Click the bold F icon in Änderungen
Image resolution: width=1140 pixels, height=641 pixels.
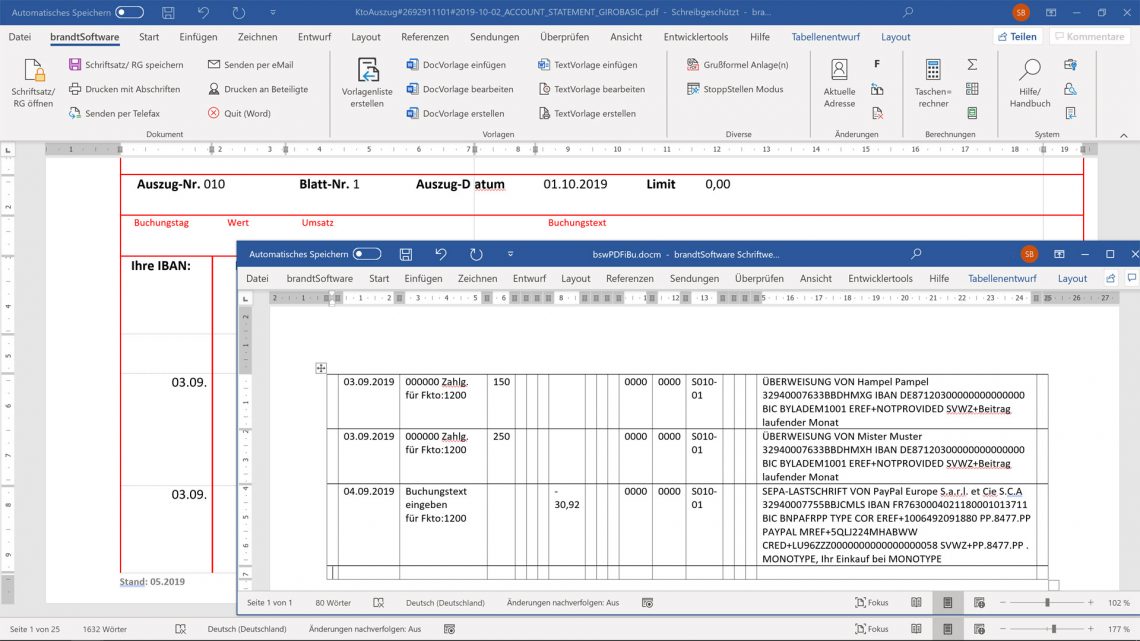878,65
